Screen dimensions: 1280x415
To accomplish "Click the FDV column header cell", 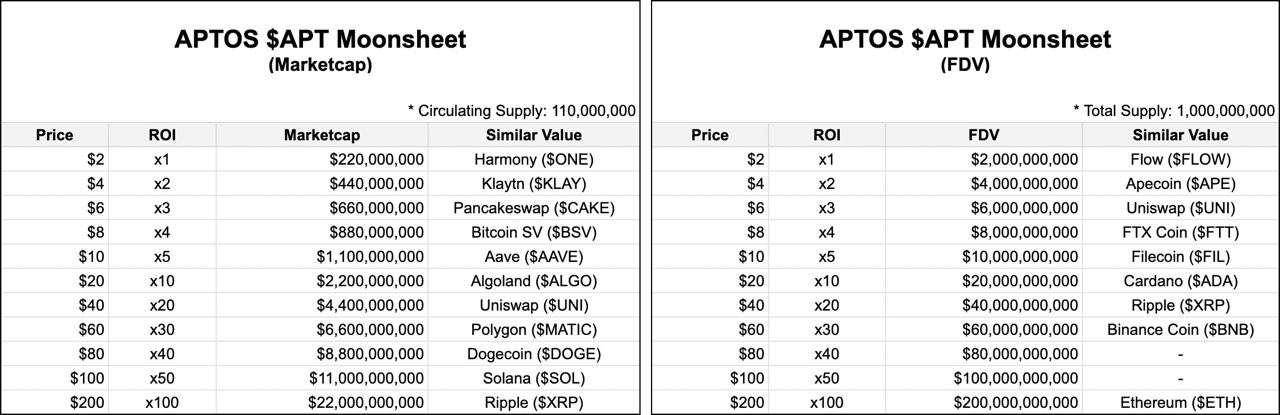I will [976, 135].
